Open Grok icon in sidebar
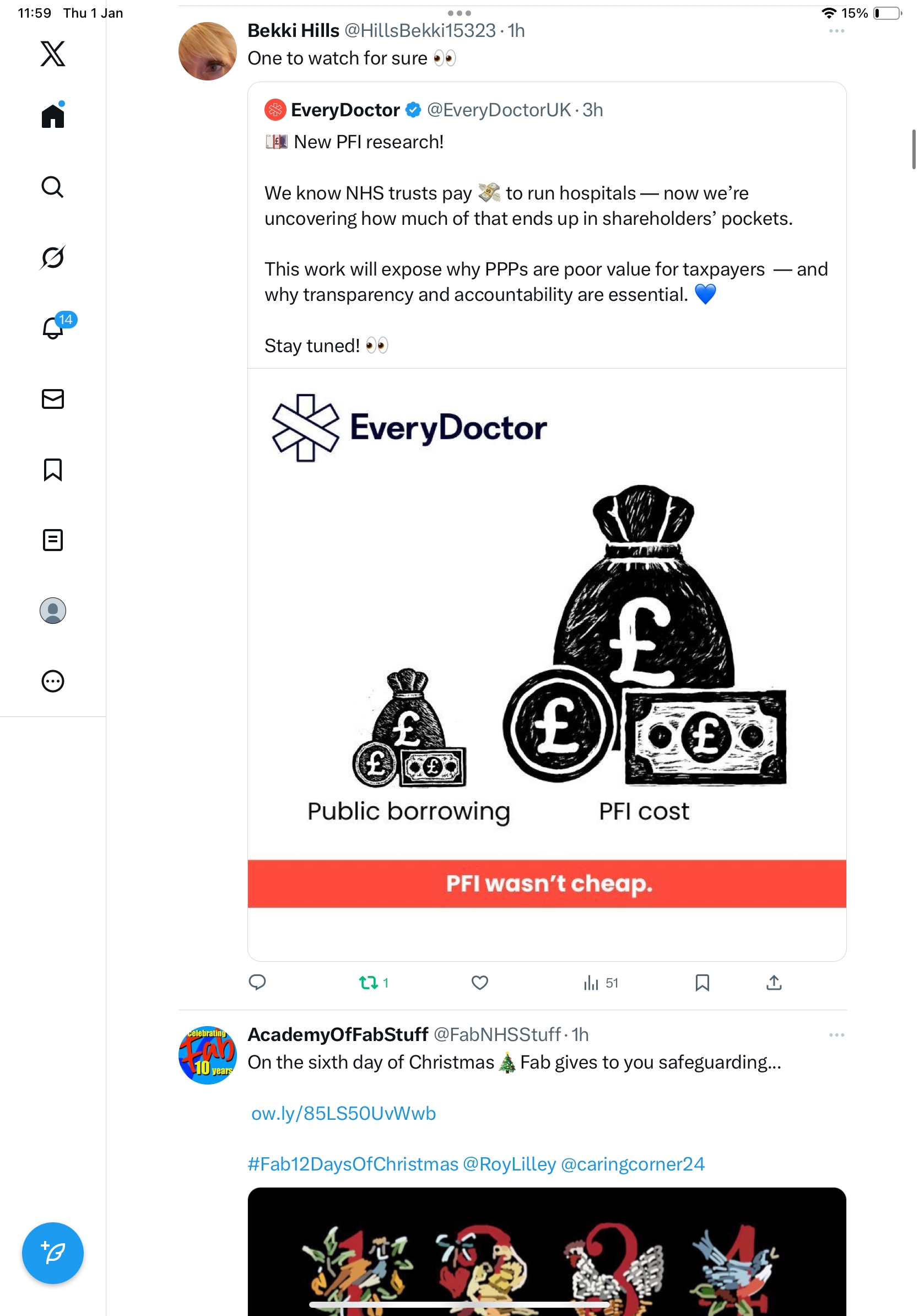This screenshot has width=919, height=1316. 53,257
